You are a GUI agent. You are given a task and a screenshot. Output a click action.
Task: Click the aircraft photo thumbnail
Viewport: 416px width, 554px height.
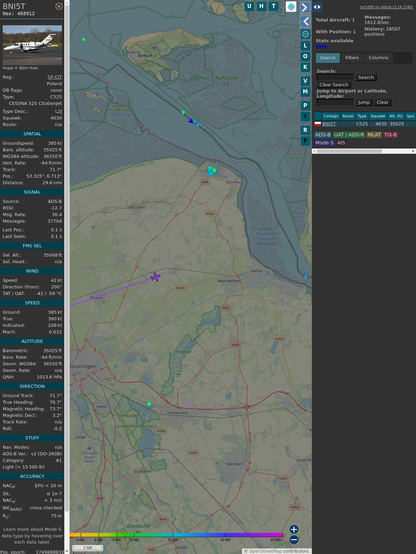(32, 45)
